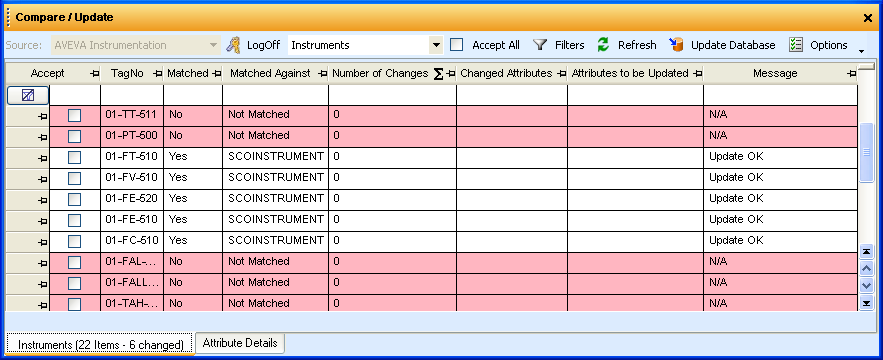Click the LogOff button label
The width and height of the screenshot is (883, 360).
[x=264, y=45]
